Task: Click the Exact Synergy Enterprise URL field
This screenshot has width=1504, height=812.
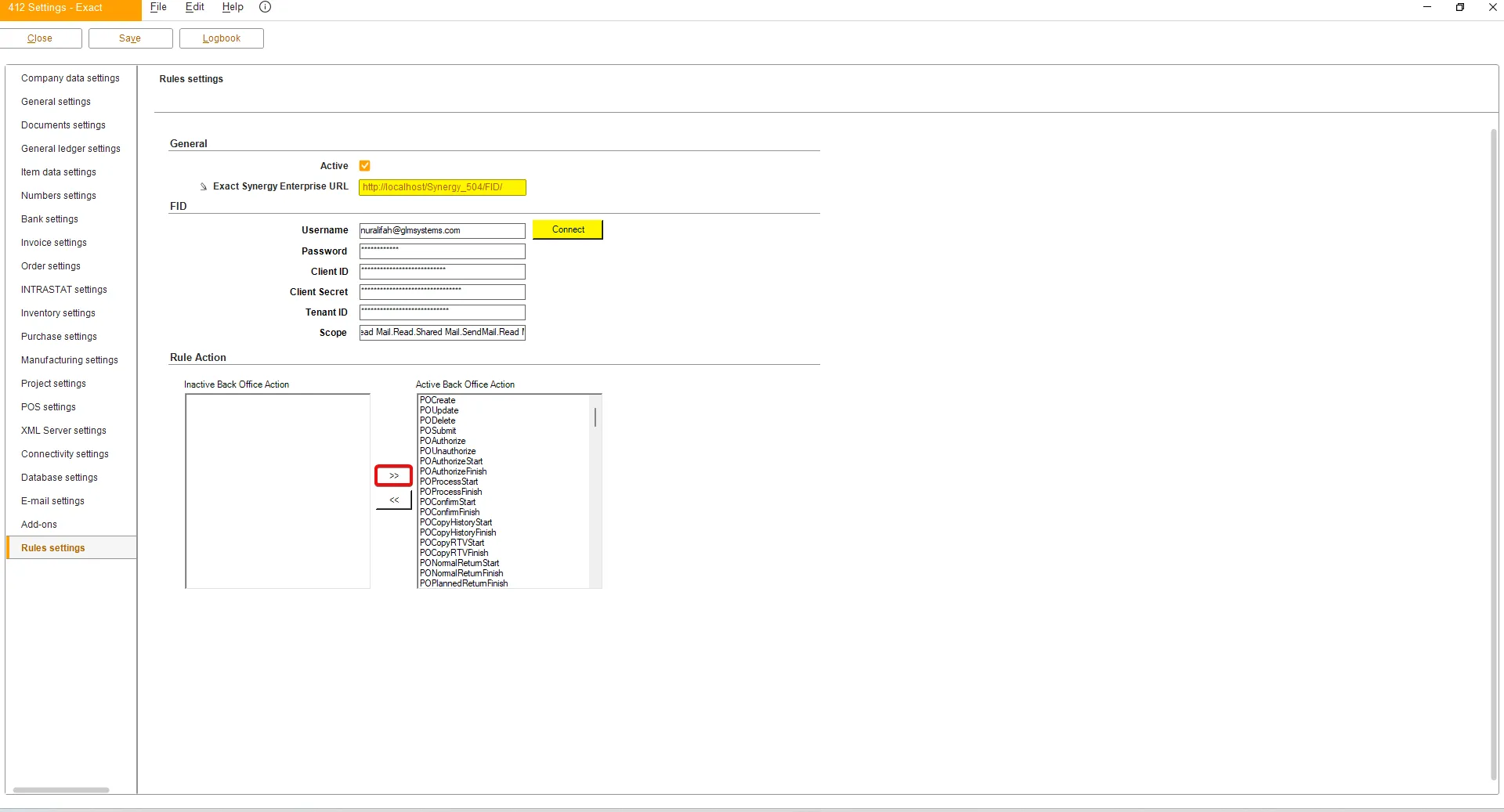Action: pyautogui.click(x=442, y=187)
